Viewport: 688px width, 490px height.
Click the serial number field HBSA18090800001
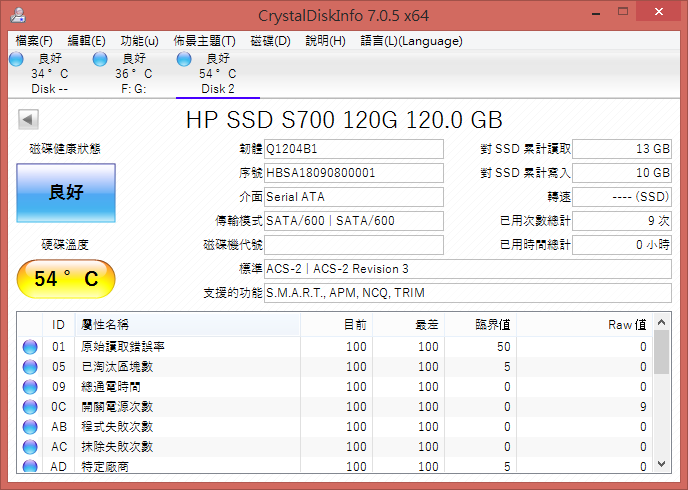click(354, 173)
